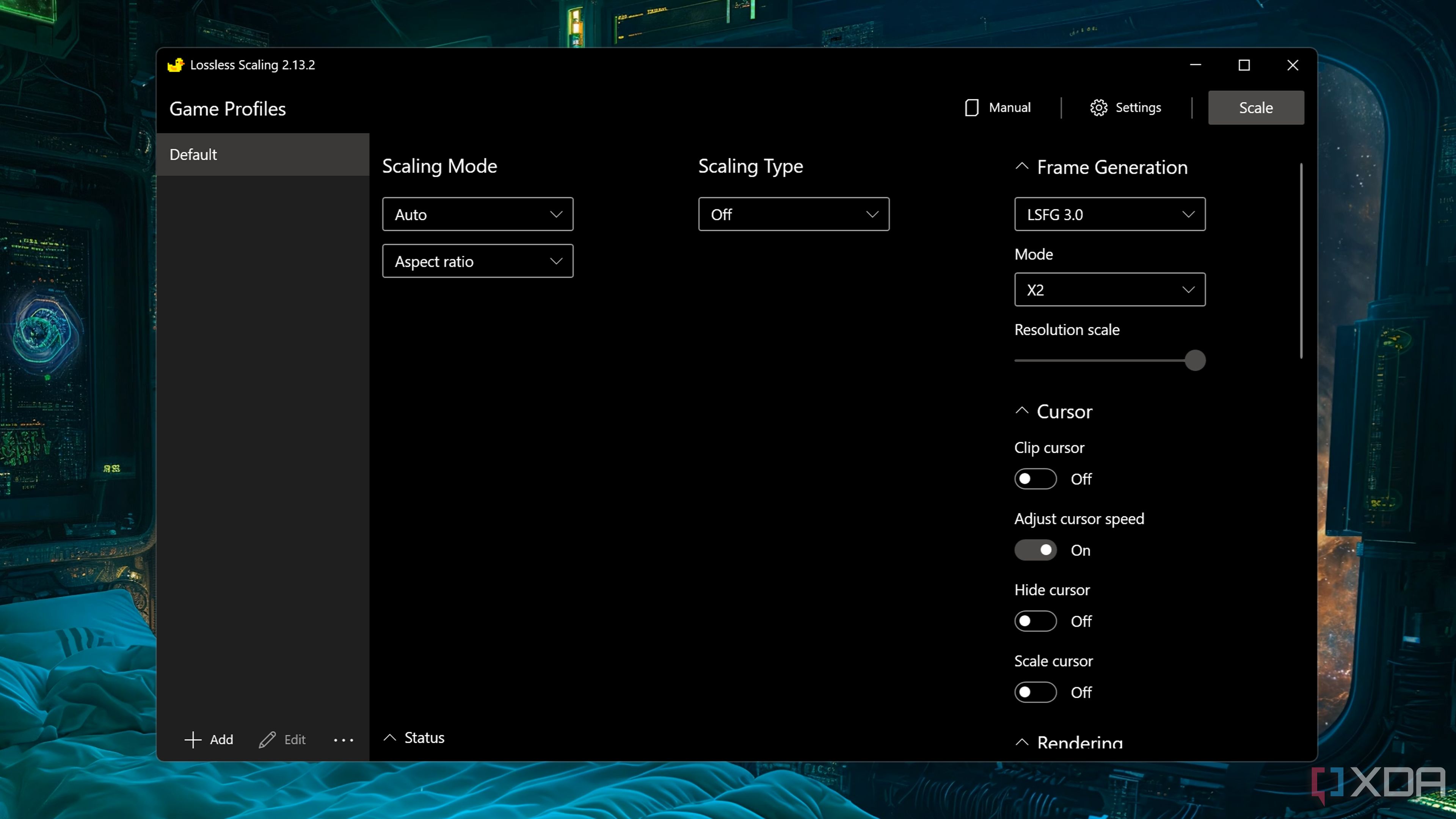The height and width of the screenshot is (819, 1456).
Task: Collapse the Frame Generation chevron
Action: pyautogui.click(x=1021, y=167)
